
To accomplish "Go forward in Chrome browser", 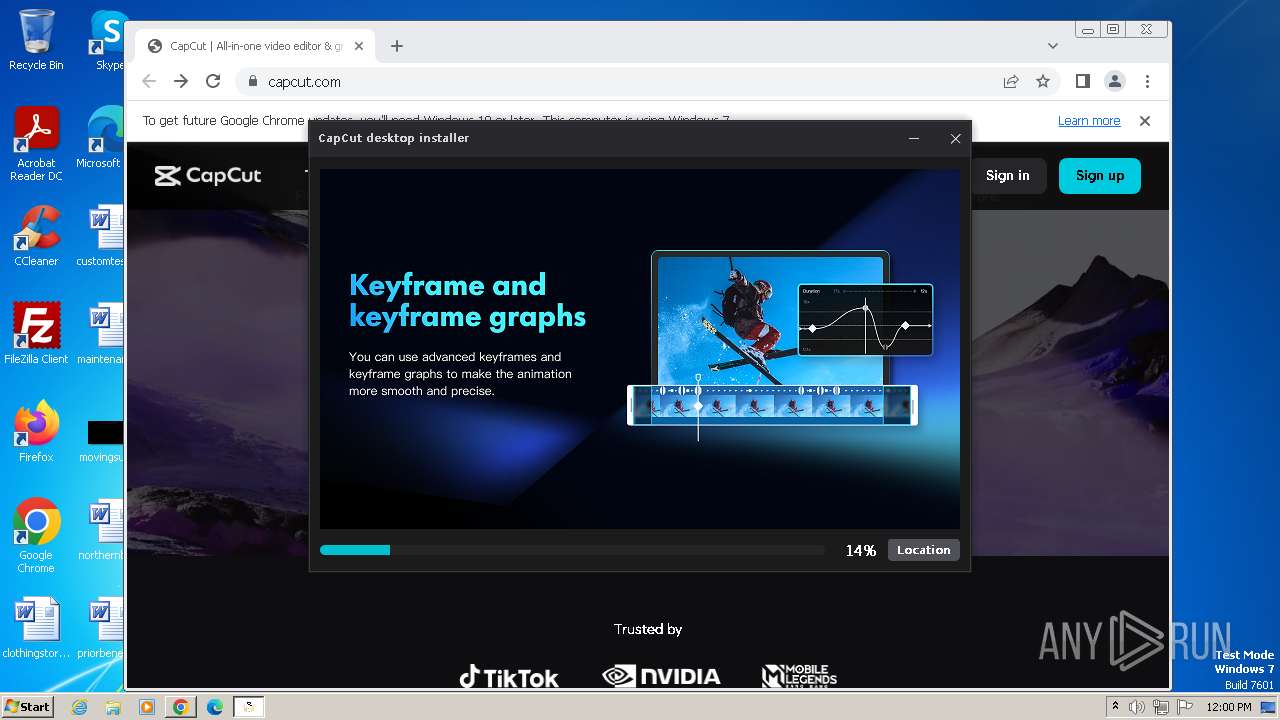I will (181, 81).
